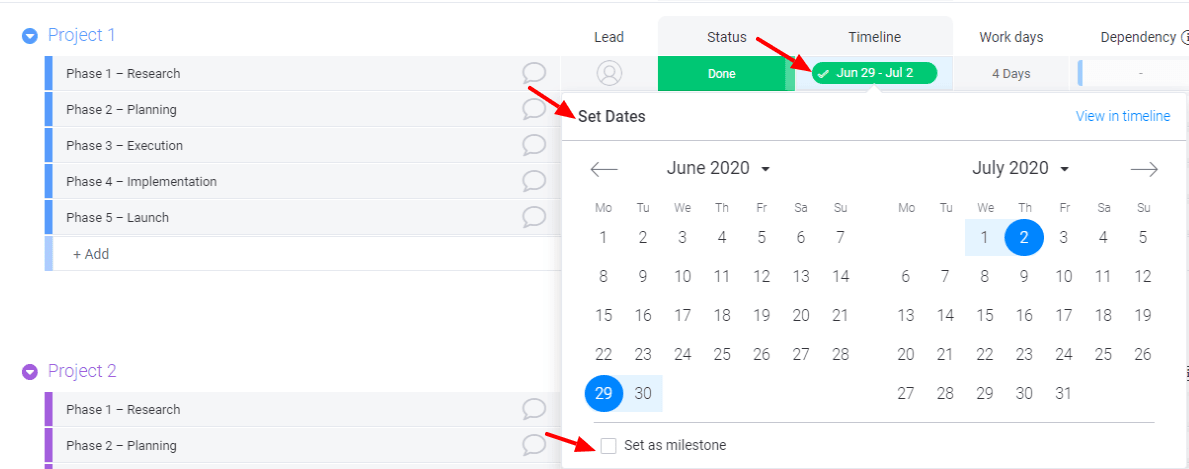The width and height of the screenshot is (1189, 469).
Task: Collapse the Project 2 group
Action: pyautogui.click(x=30, y=371)
